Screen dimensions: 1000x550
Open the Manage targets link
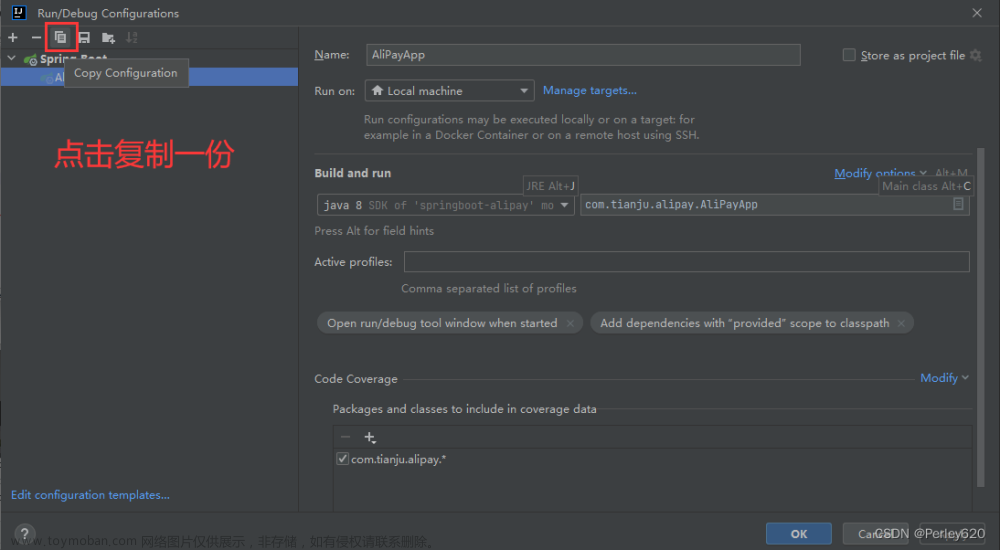coord(589,91)
